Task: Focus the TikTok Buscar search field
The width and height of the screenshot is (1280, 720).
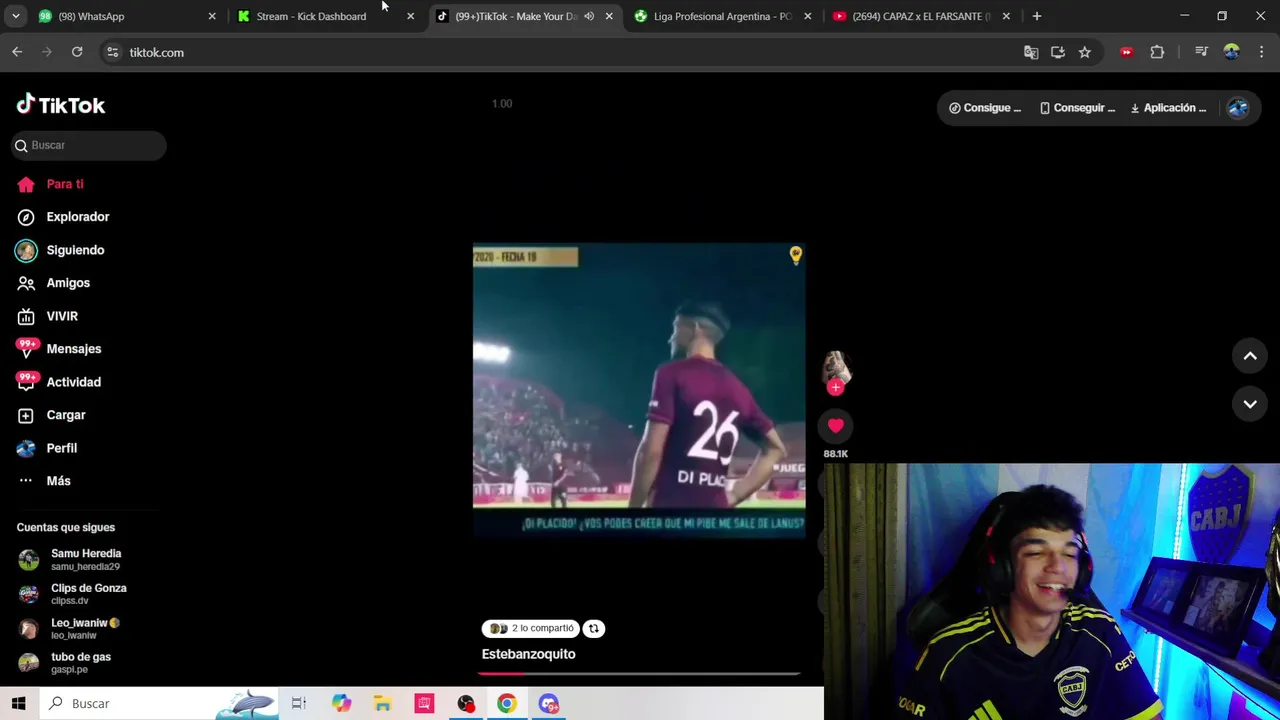Action: tap(89, 145)
